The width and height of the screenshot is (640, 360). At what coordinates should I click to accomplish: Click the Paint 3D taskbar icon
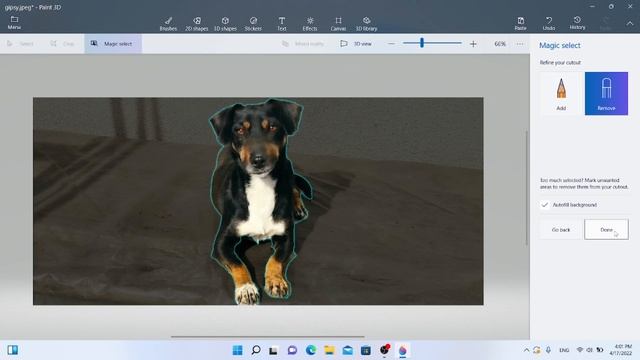402,350
